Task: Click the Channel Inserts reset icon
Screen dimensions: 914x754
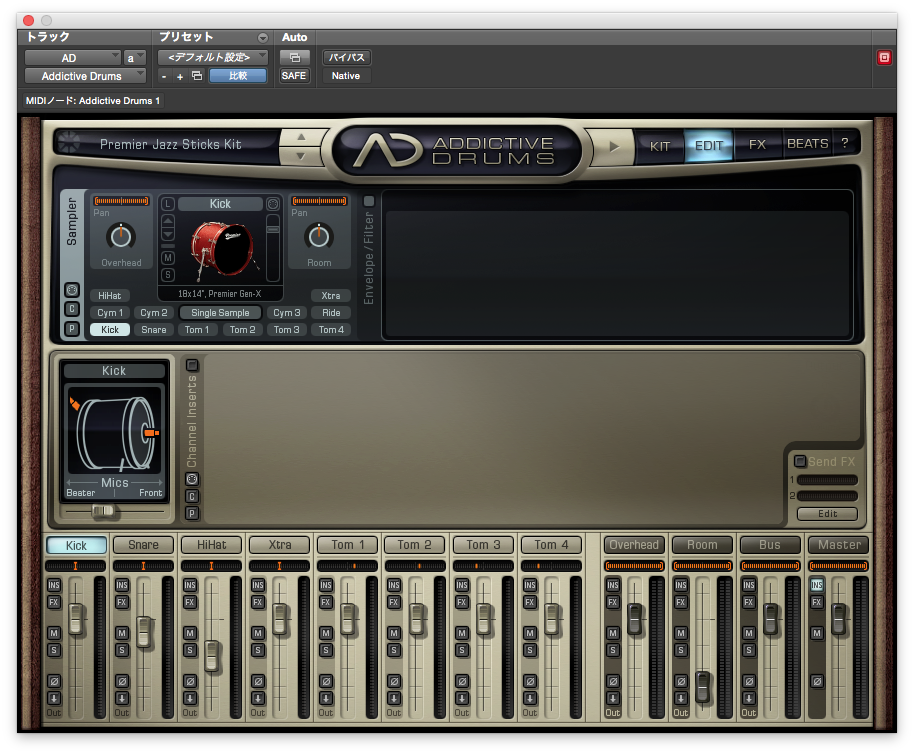Action: tap(192, 479)
